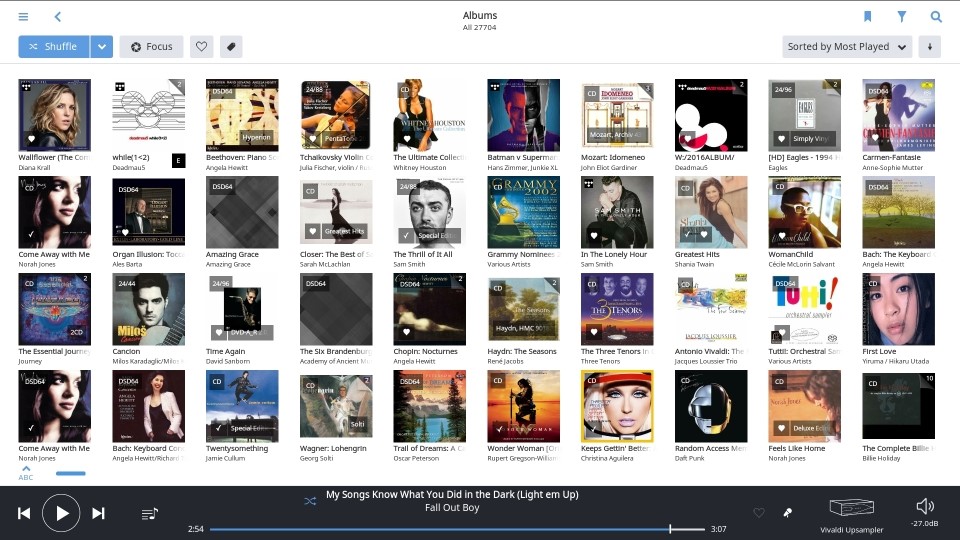The width and height of the screenshot is (960, 540).
Task: Go back using the left arrow
Action: click(58, 17)
